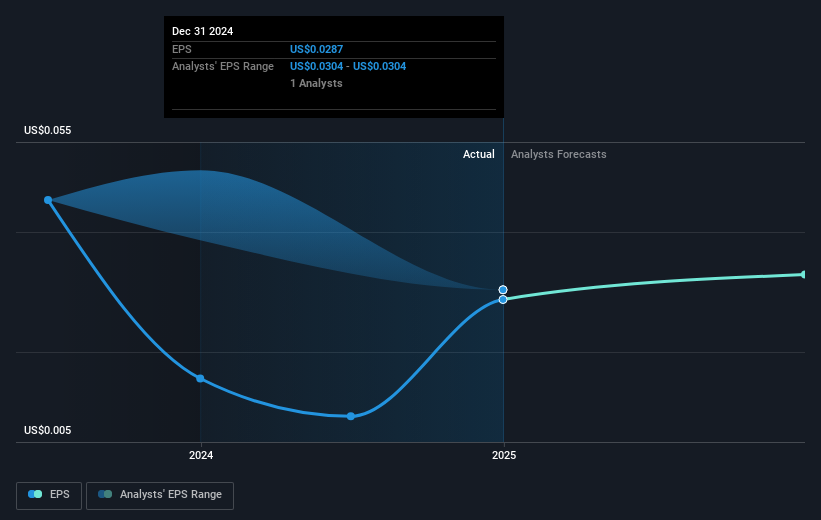Click the second US$0.0304 range value in tooltip

coord(379,67)
